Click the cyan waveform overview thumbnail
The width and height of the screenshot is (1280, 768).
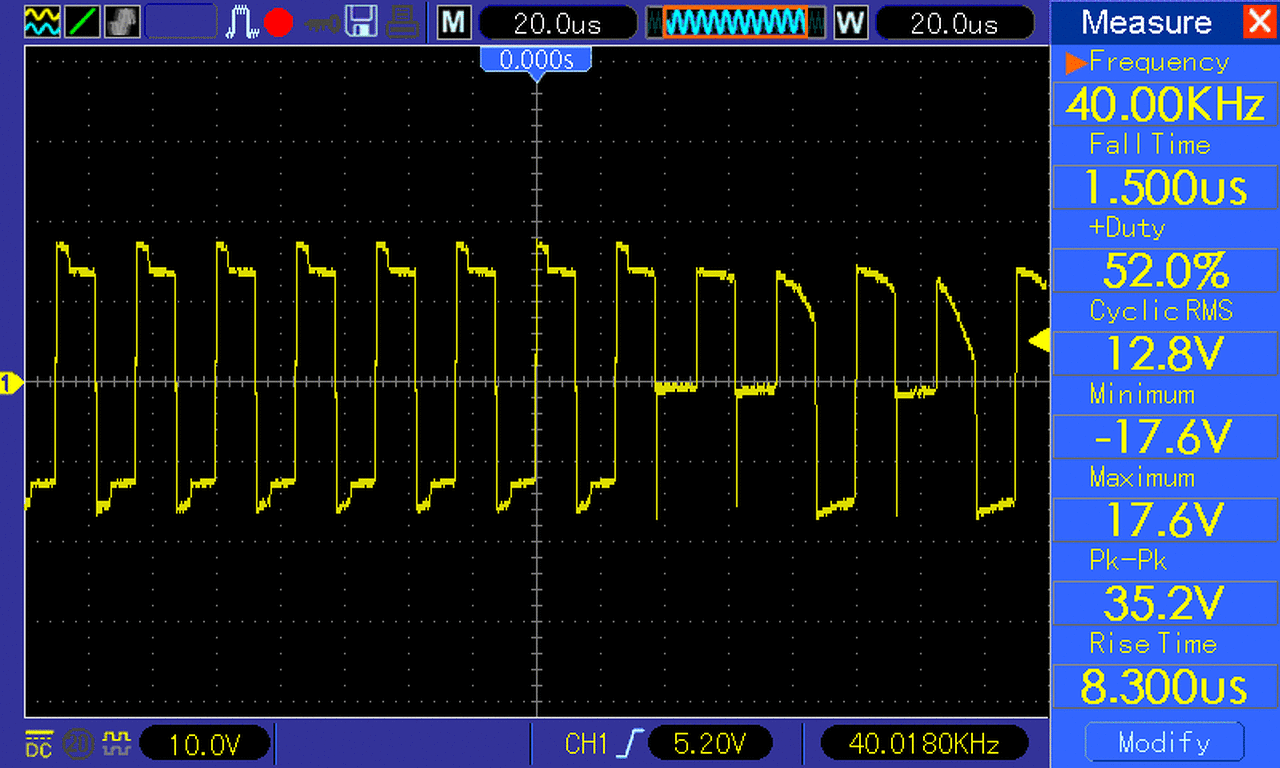tap(735, 22)
